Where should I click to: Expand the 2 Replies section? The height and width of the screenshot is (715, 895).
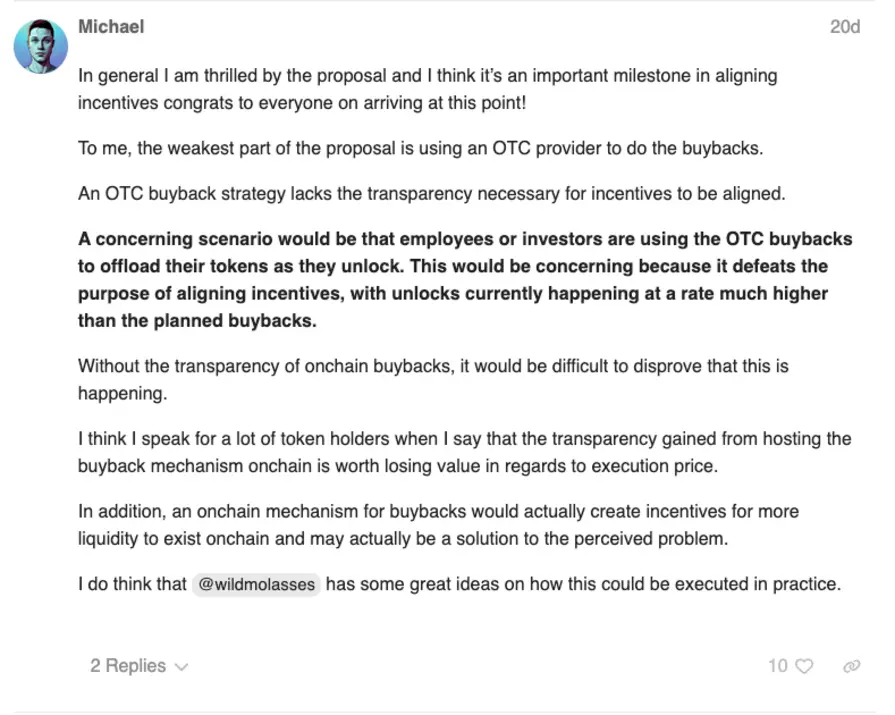[x=139, y=666]
